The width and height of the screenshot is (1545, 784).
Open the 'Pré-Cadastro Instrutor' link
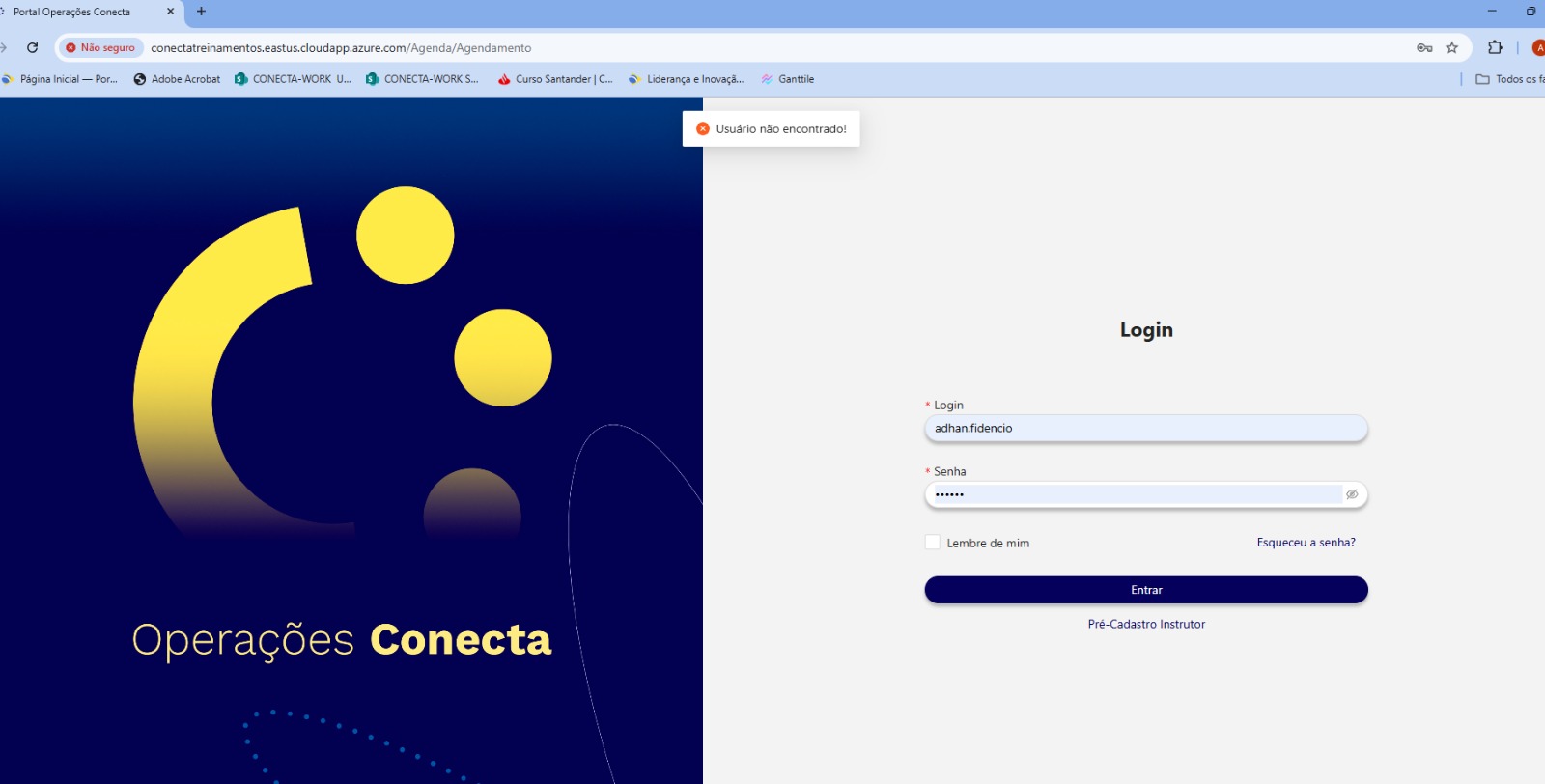click(1146, 625)
